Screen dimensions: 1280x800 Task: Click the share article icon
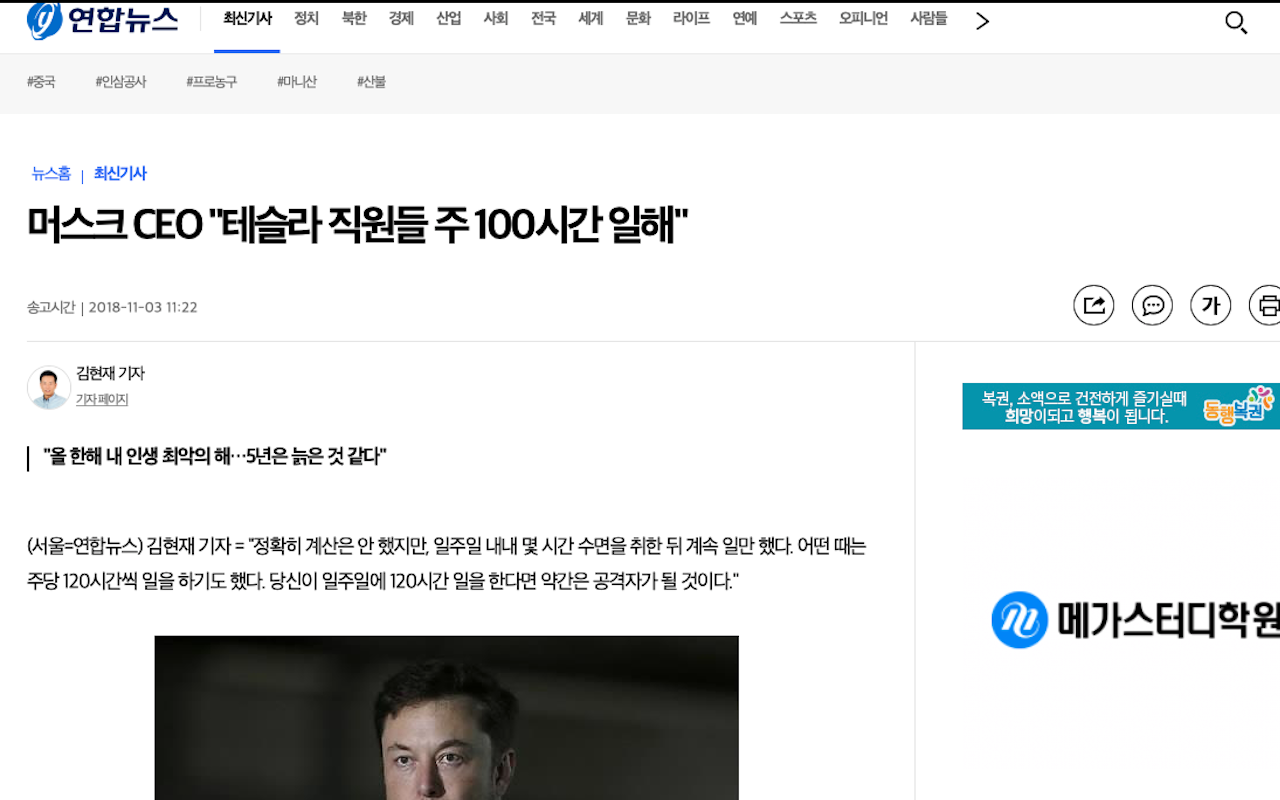coord(1094,305)
